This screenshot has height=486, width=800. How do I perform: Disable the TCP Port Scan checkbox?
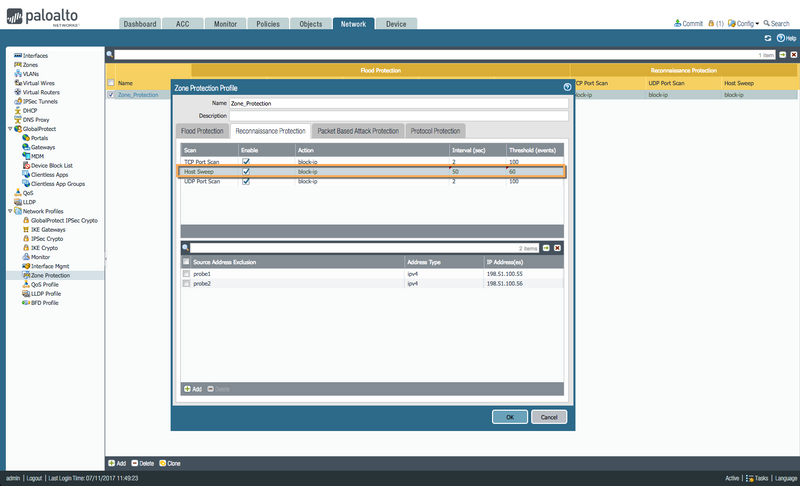(x=246, y=161)
